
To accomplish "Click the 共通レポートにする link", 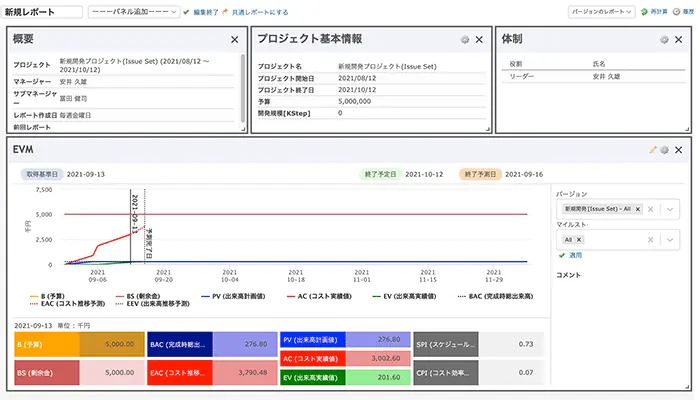I will [x=260, y=12].
